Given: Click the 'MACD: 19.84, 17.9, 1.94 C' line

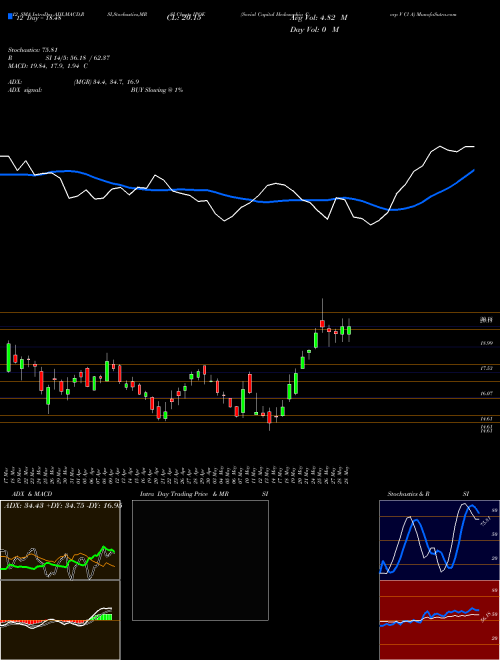Looking at the screenshot, I should click(48, 66).
